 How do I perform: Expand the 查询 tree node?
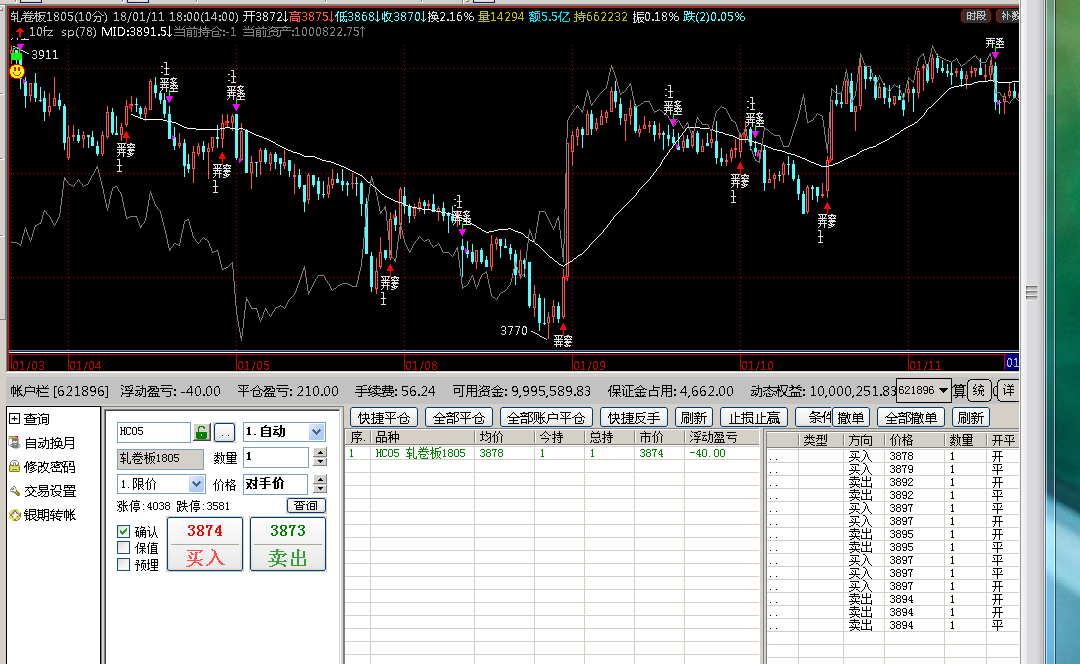click(14, 419)
